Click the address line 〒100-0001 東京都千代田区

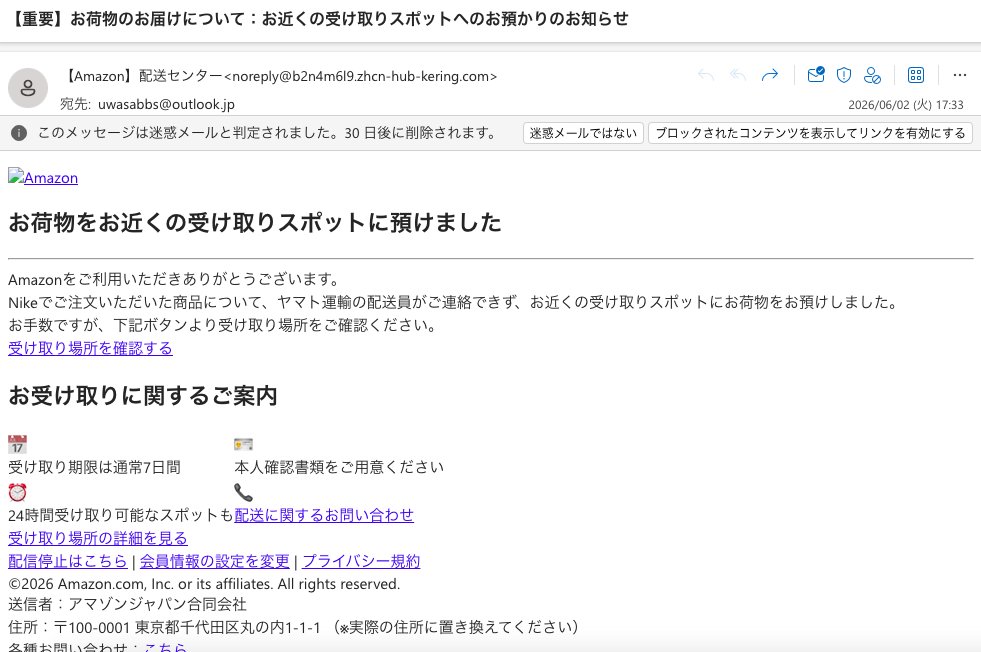(293, 627)
